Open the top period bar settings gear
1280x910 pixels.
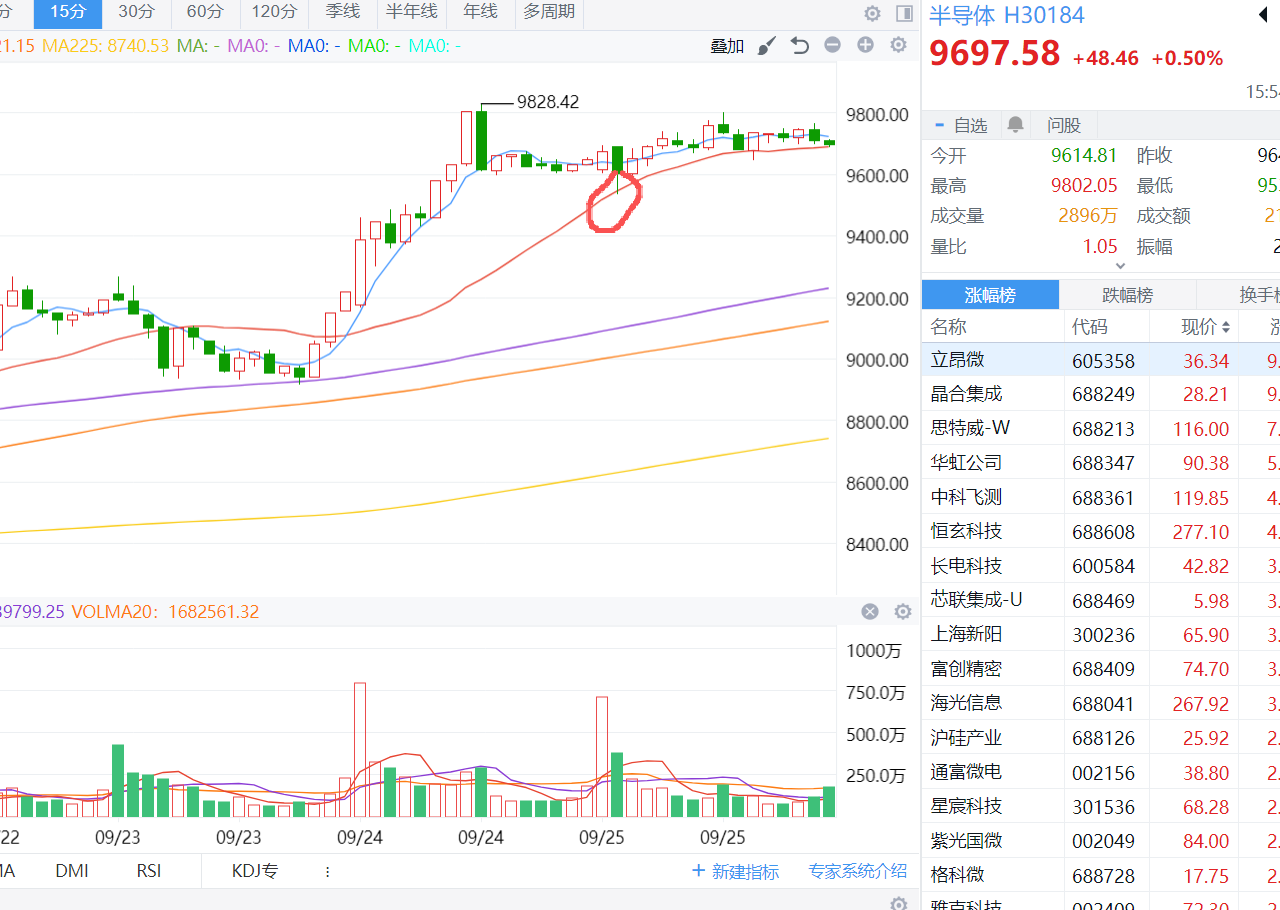(x=872, y=13)
